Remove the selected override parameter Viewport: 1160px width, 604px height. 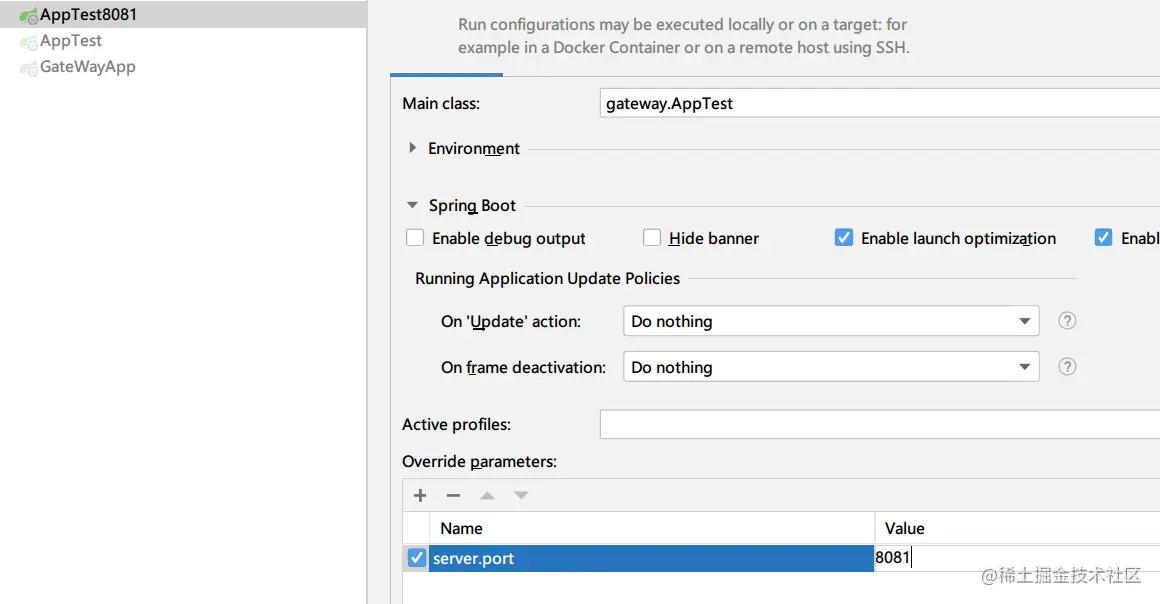coord(453,495)
